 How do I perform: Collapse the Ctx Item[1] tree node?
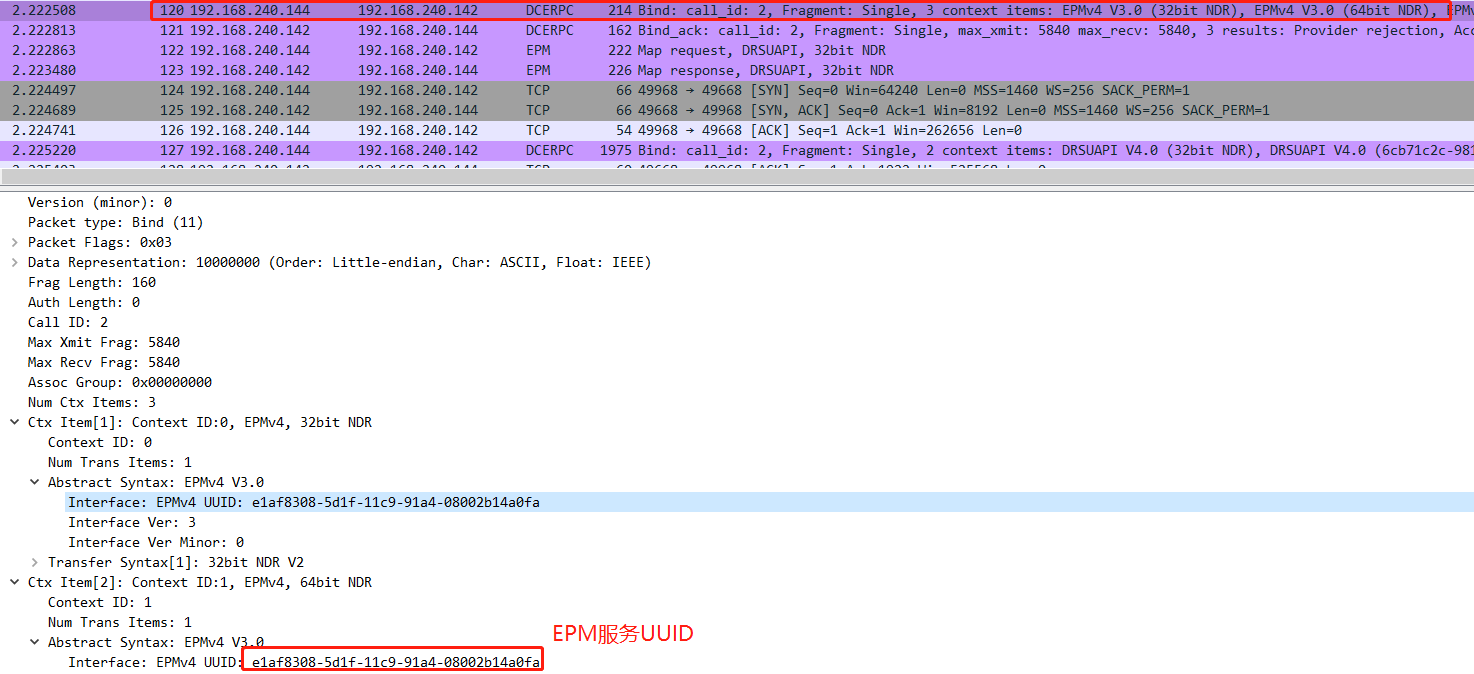click(x=14, y=422)
